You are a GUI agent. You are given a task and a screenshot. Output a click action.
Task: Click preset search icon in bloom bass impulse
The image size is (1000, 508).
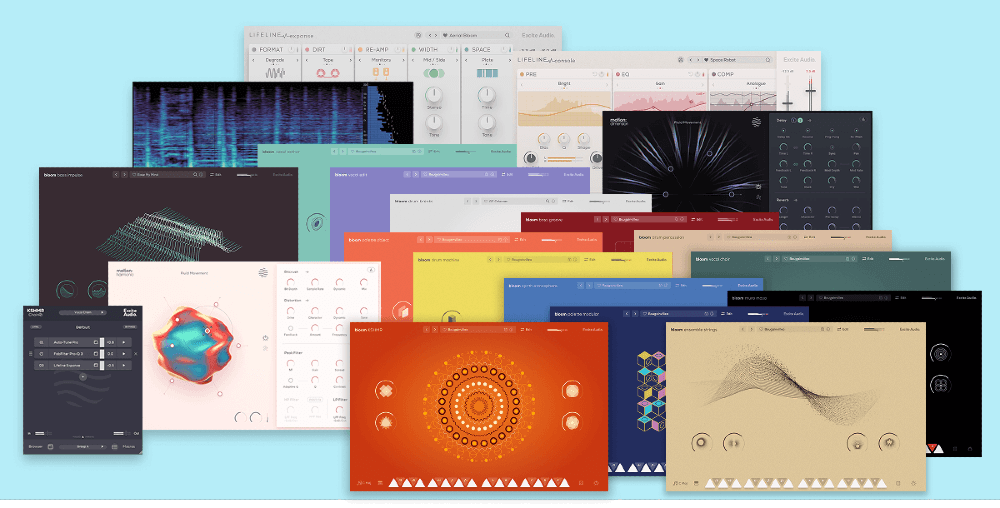tap(195, 174)
